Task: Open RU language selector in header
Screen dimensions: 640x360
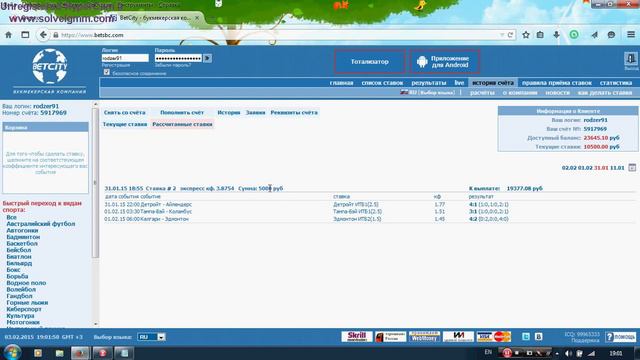Action: 428,93
